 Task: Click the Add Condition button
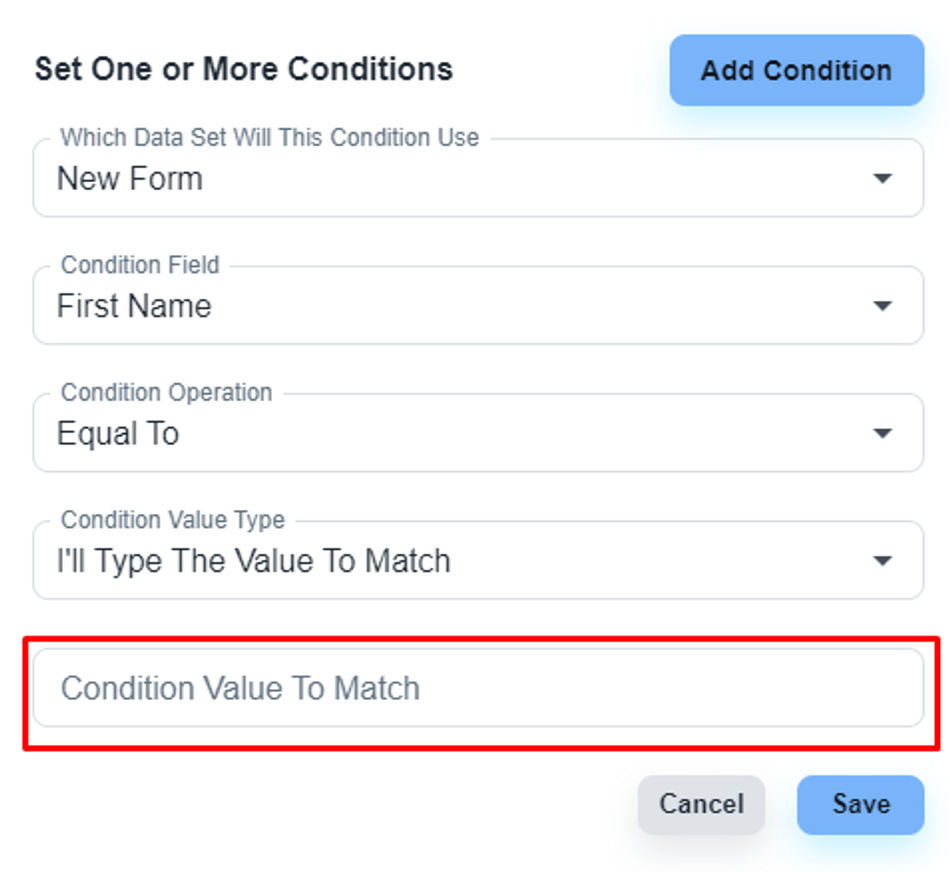point(796,70)
